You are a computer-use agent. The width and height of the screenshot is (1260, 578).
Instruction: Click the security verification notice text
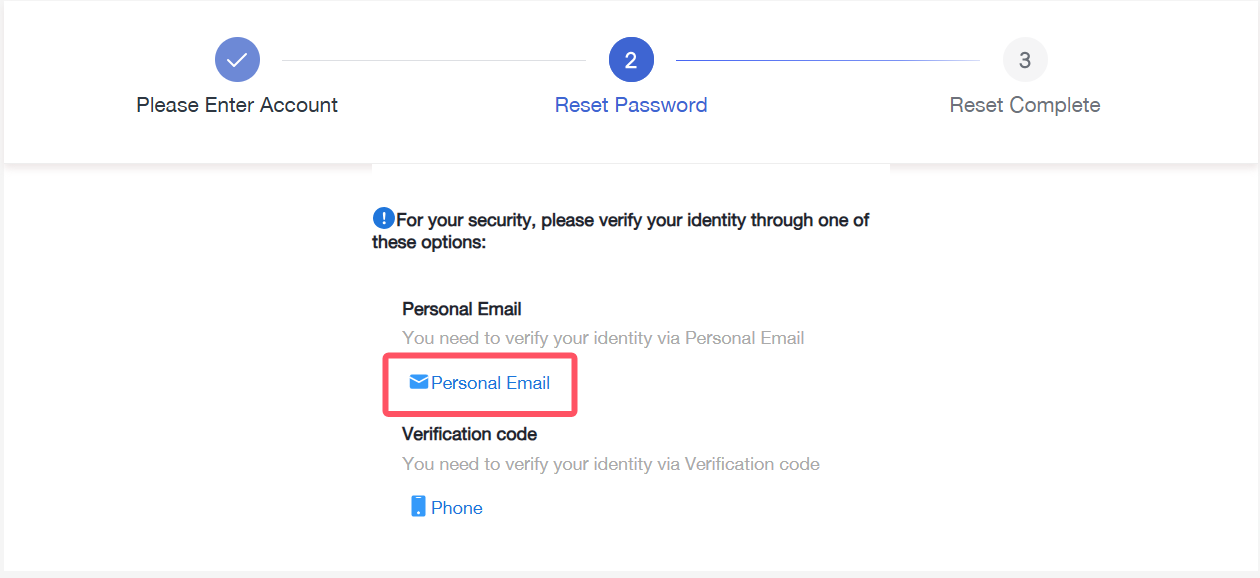click(x=621, y=230)
